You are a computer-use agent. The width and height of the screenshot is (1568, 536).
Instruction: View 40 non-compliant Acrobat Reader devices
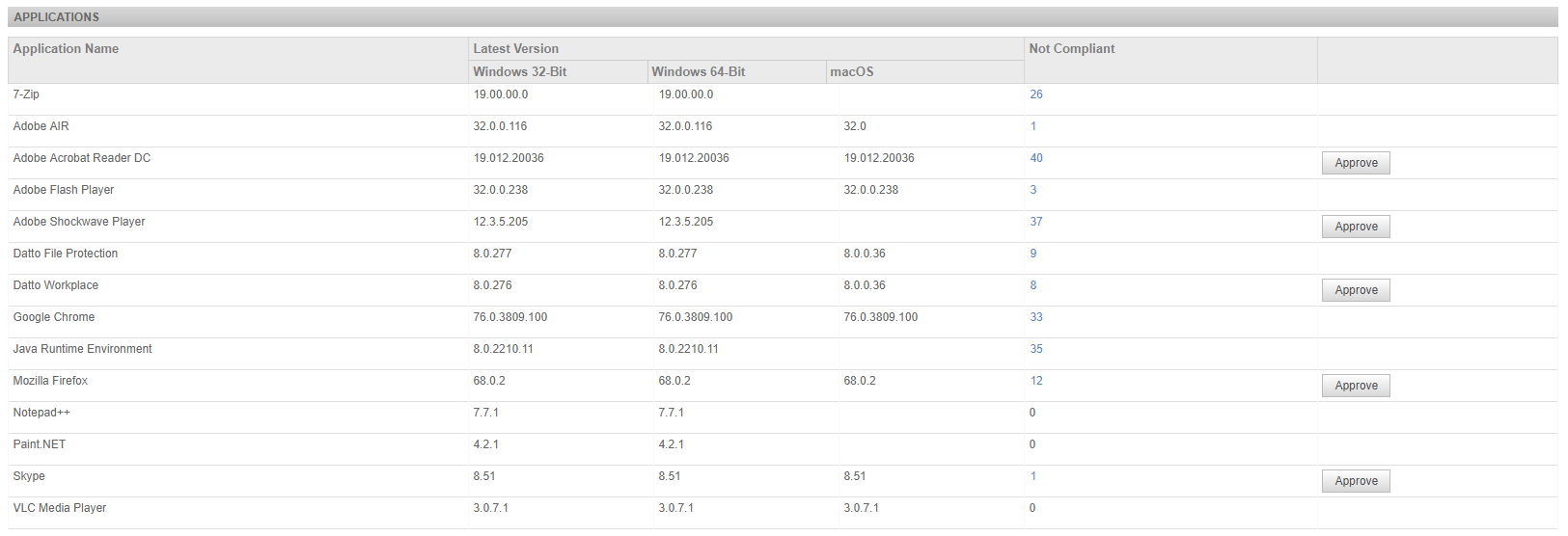pyautogui.click(x=1036, y=158)
